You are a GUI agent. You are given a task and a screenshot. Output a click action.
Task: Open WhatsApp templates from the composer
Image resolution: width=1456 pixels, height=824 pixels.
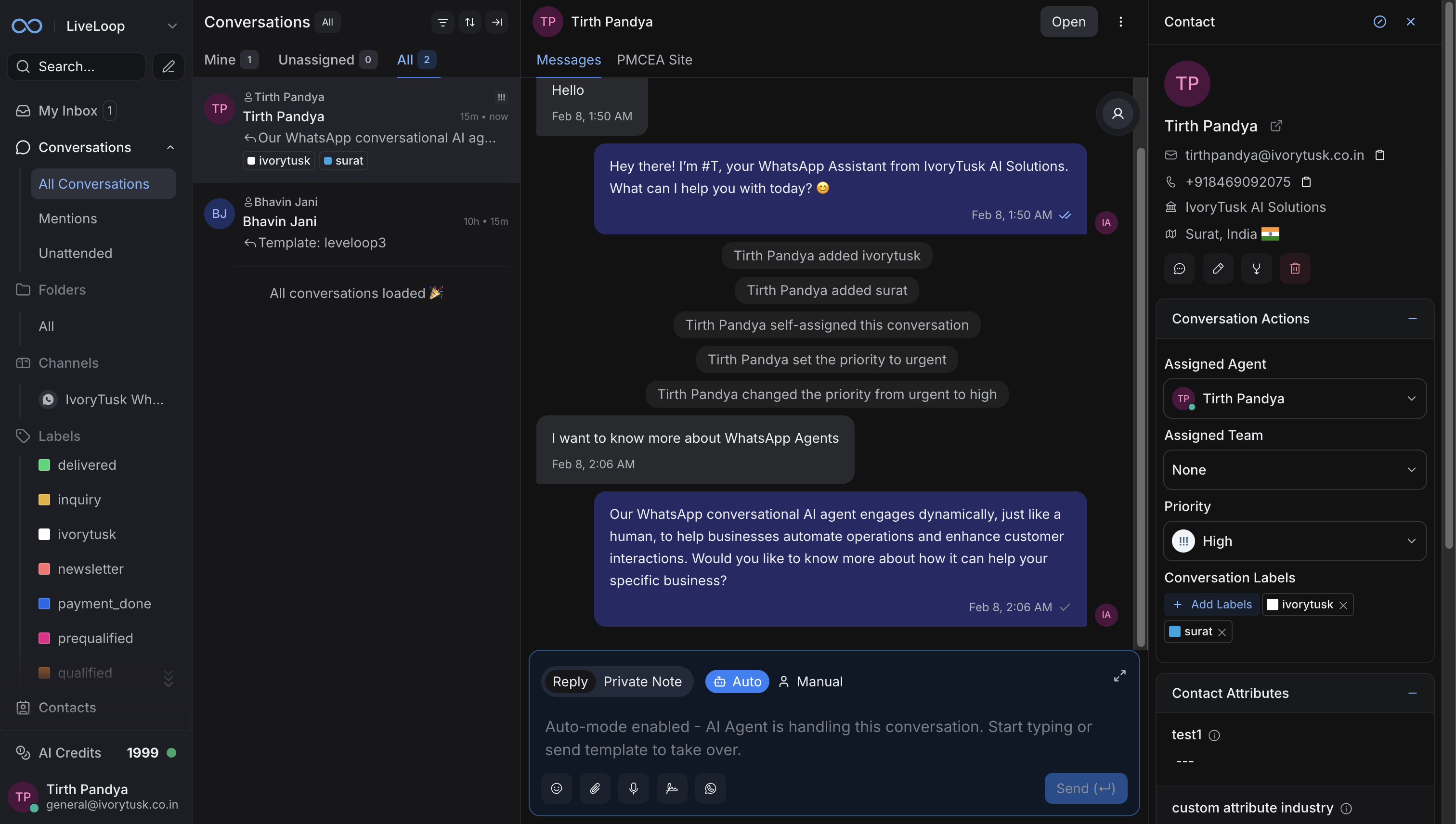click(711, 788)
